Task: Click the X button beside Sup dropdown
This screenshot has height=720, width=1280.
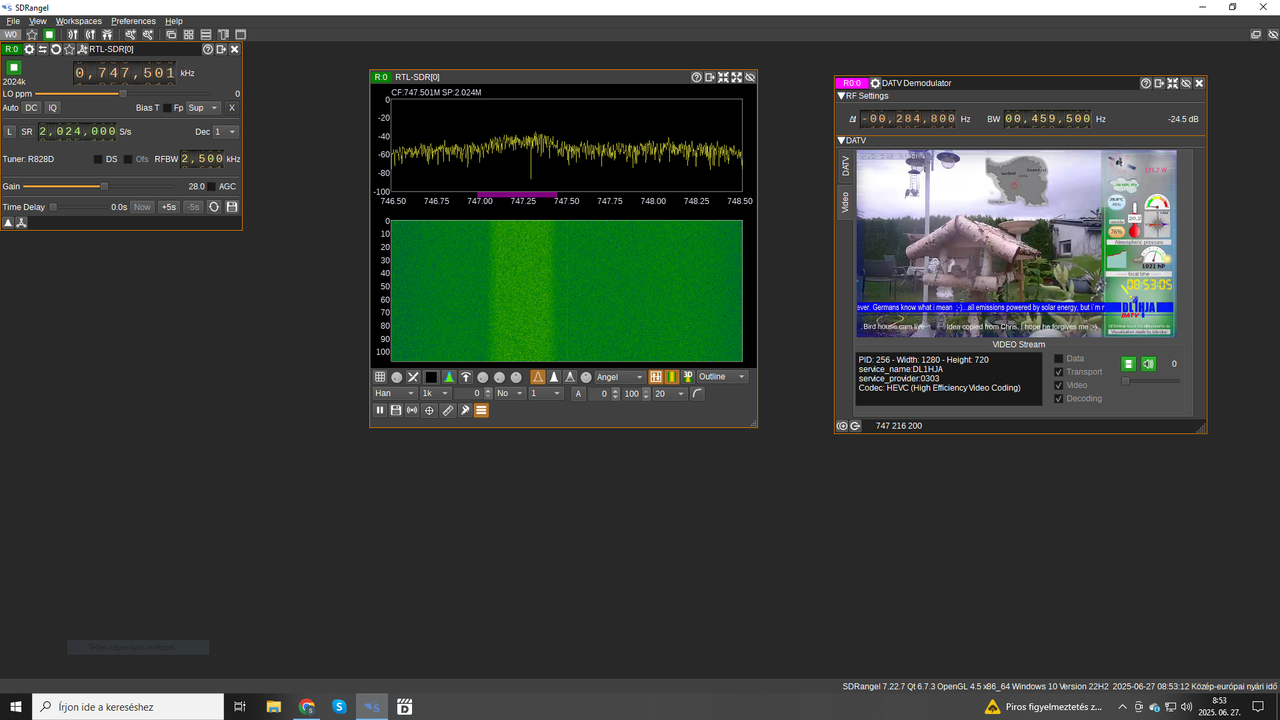Action: [232, 107]
